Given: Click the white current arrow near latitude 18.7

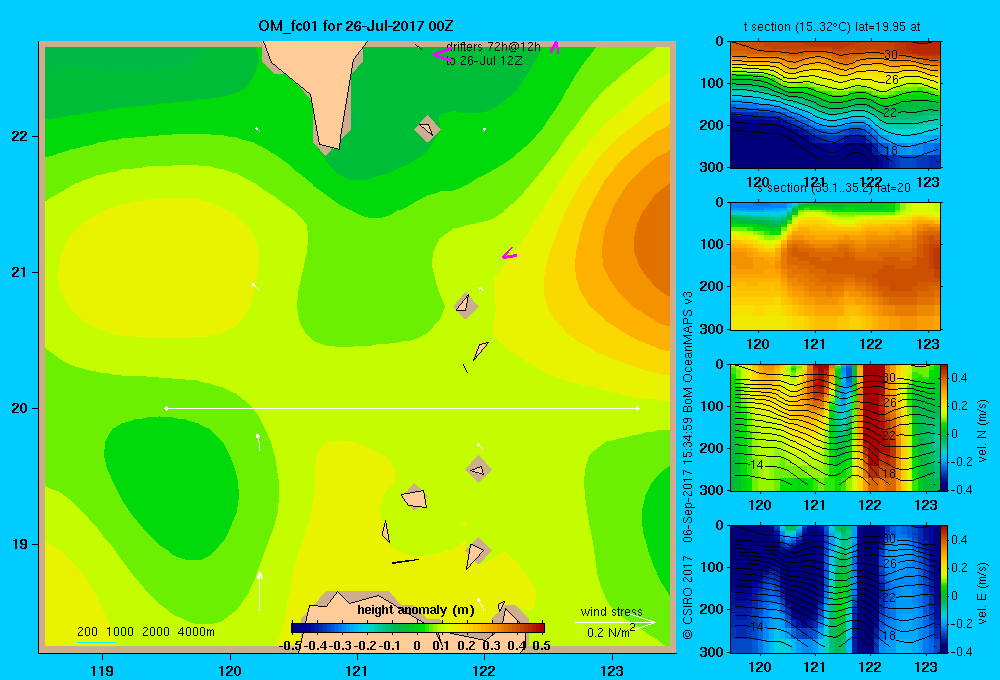Looking at the screenshot, I should coord(260,591).
